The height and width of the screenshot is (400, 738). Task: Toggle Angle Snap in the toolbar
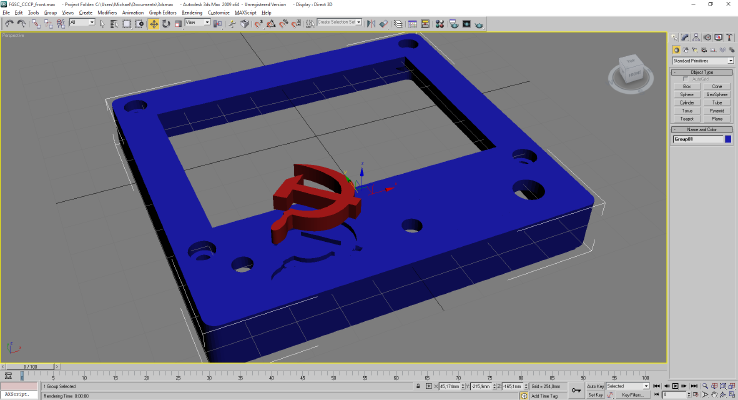tap(271, 24)
